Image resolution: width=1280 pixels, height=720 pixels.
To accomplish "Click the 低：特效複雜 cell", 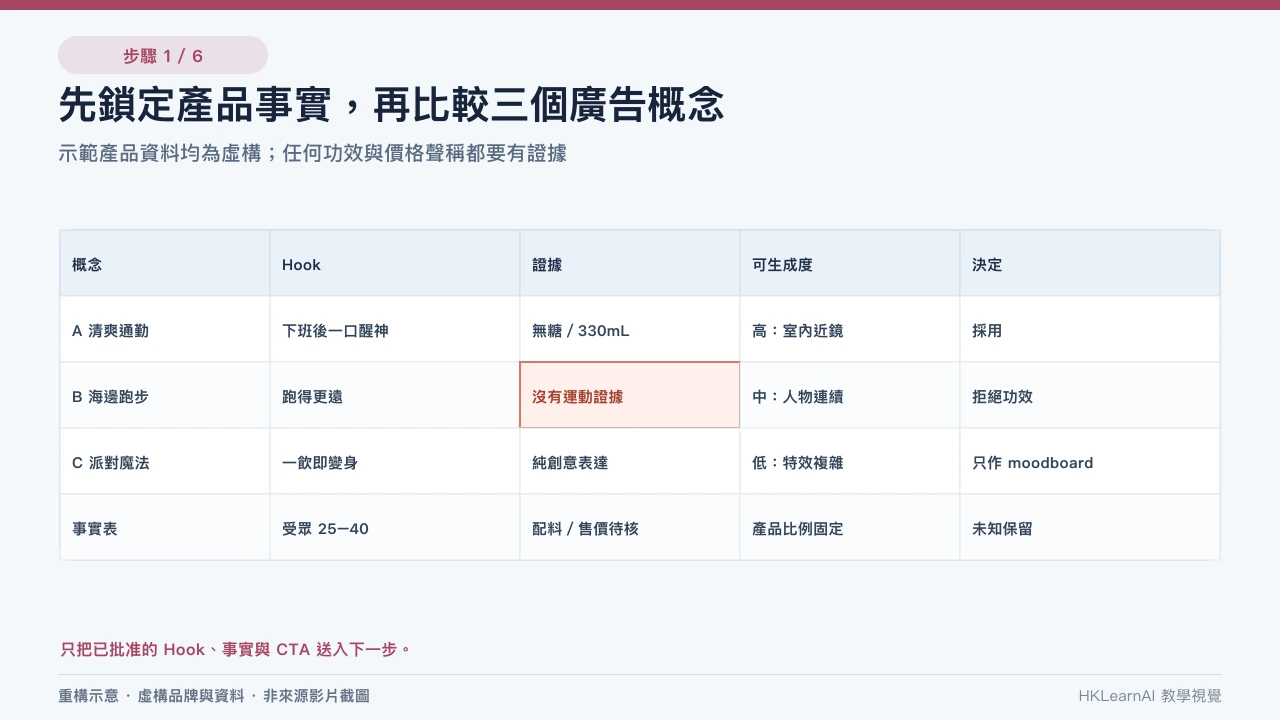I will tap(850, 462).
